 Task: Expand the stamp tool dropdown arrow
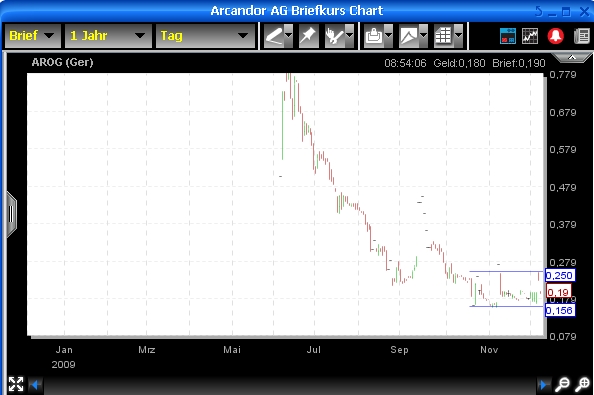tap(389, 36)
